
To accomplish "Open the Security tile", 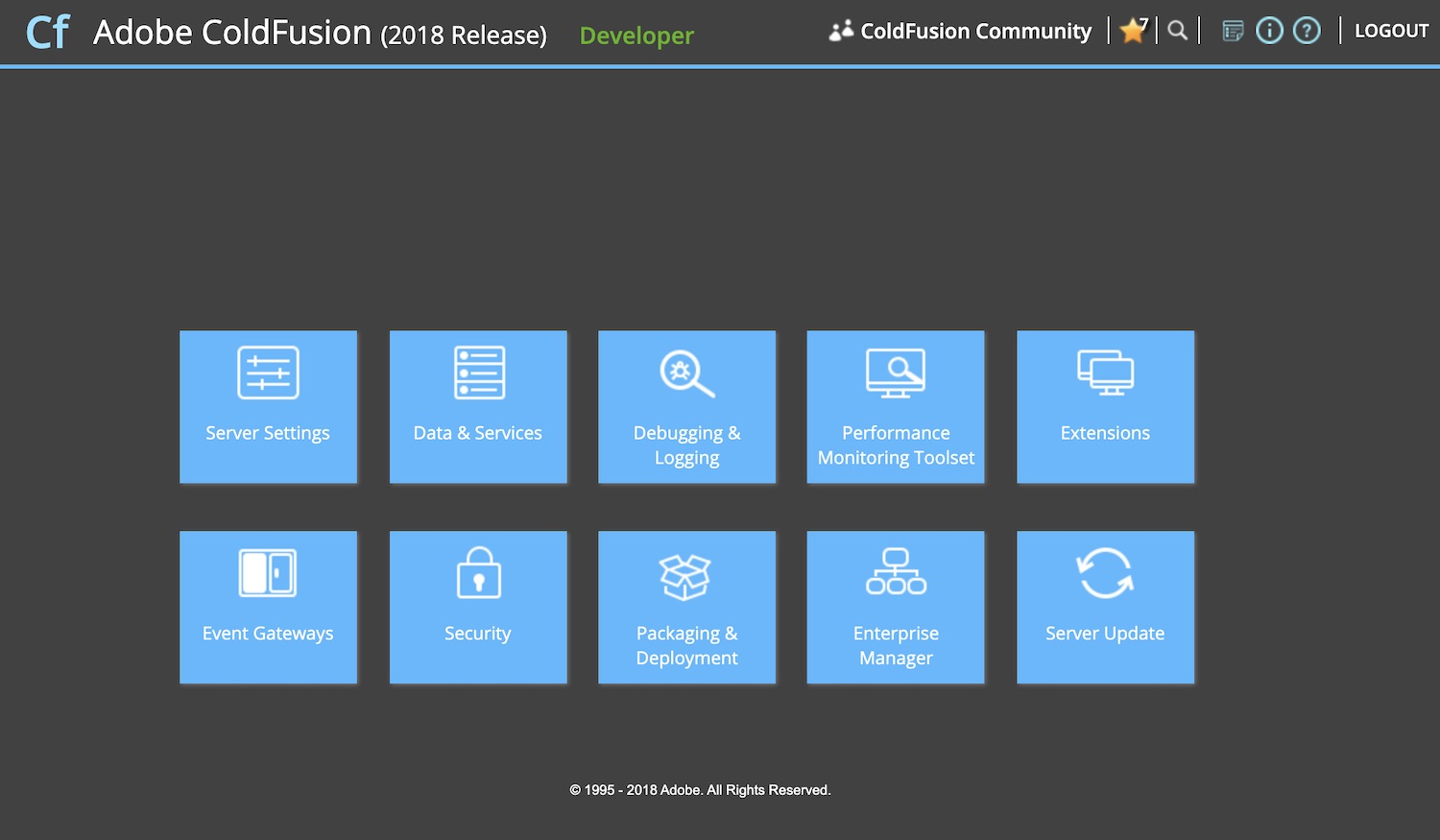I will (478, 608).
